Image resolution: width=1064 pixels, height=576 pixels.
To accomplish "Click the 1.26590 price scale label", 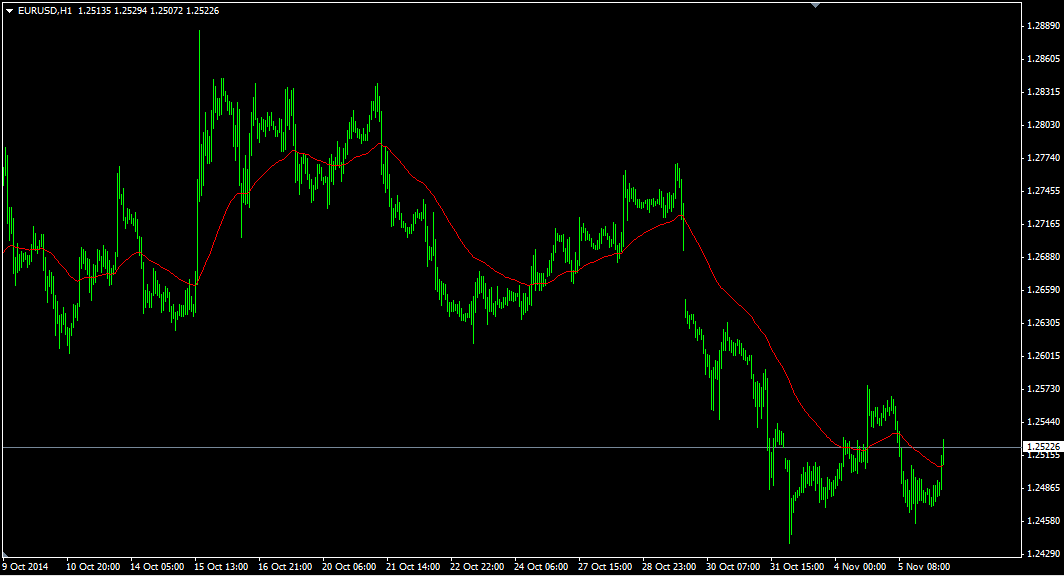I will [x=1043, y=290].
